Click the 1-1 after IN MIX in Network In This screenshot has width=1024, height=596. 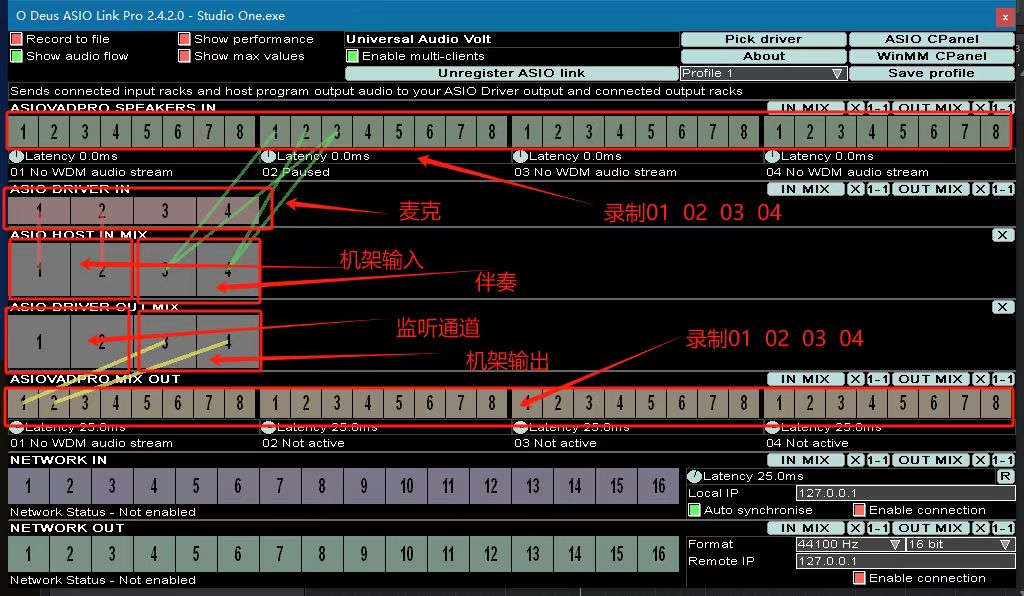(878, 460)
